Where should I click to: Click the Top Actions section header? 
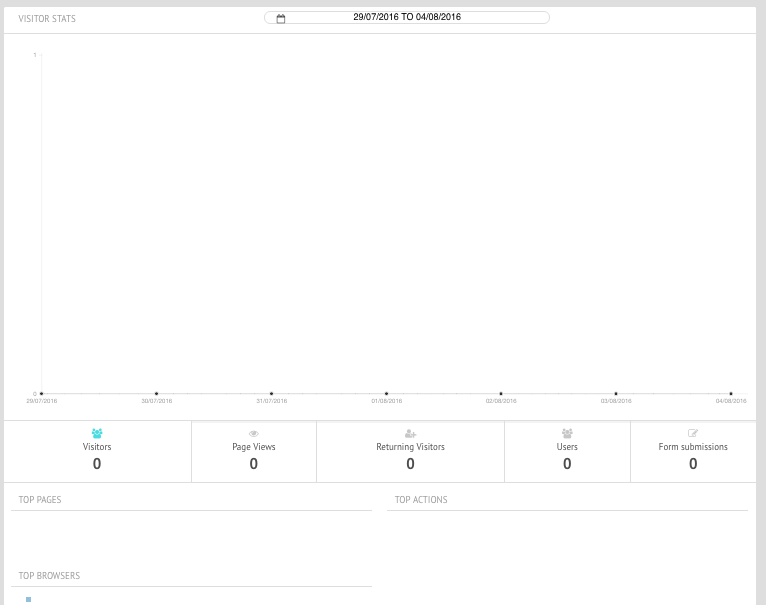coord(421,499)
